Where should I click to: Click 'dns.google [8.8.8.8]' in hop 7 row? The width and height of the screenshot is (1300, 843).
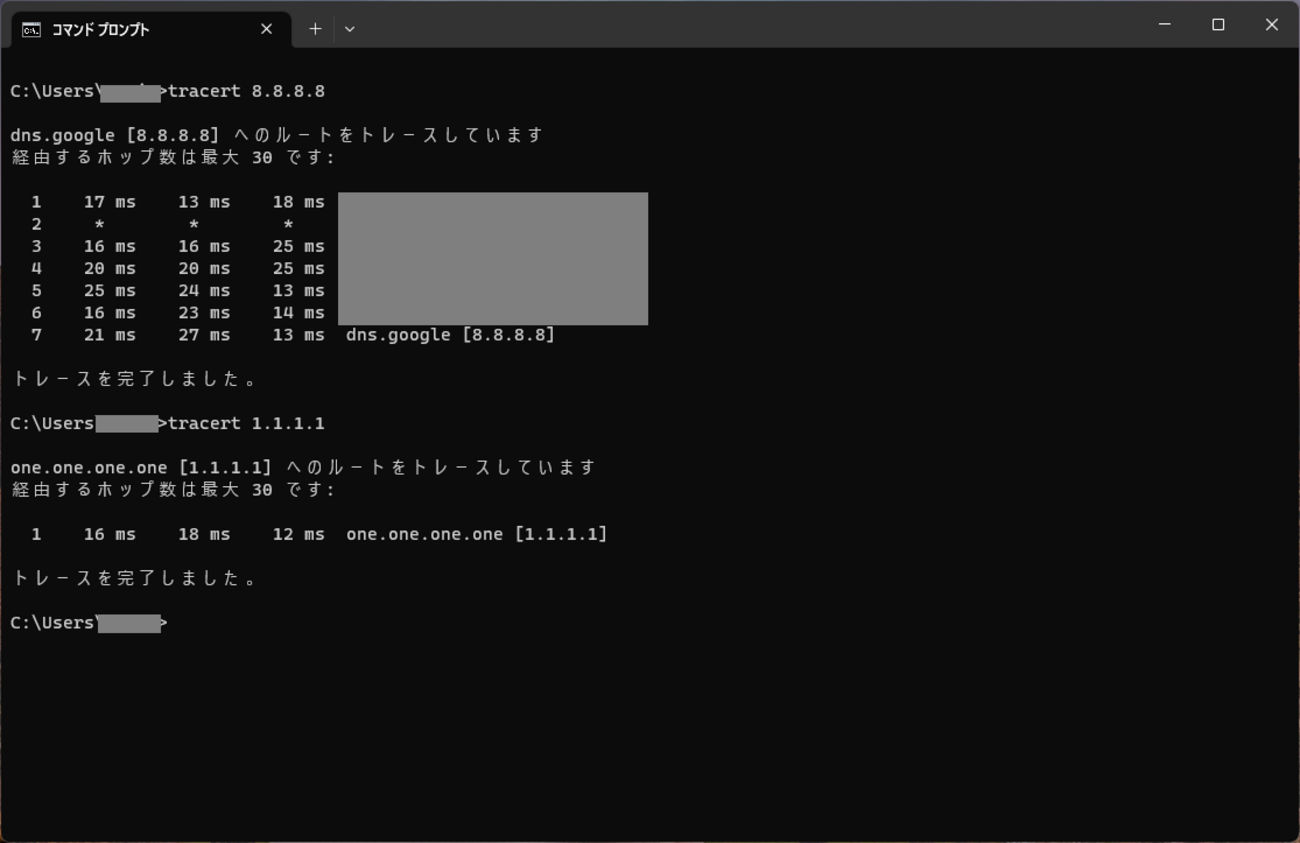coord(450,335)
